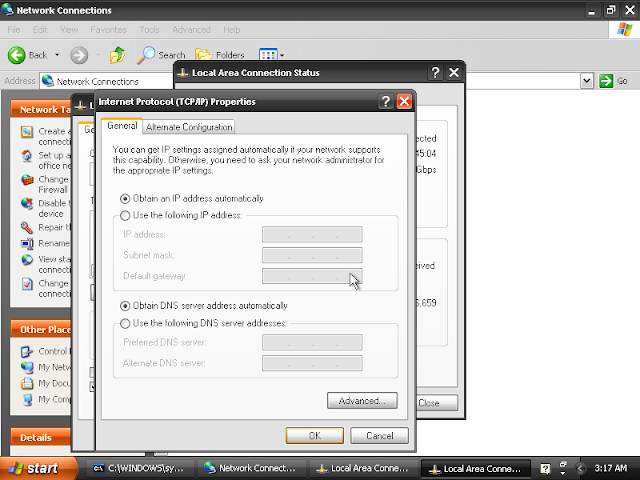
Task: Click Change settings of this connection icon
Action: 27,284
